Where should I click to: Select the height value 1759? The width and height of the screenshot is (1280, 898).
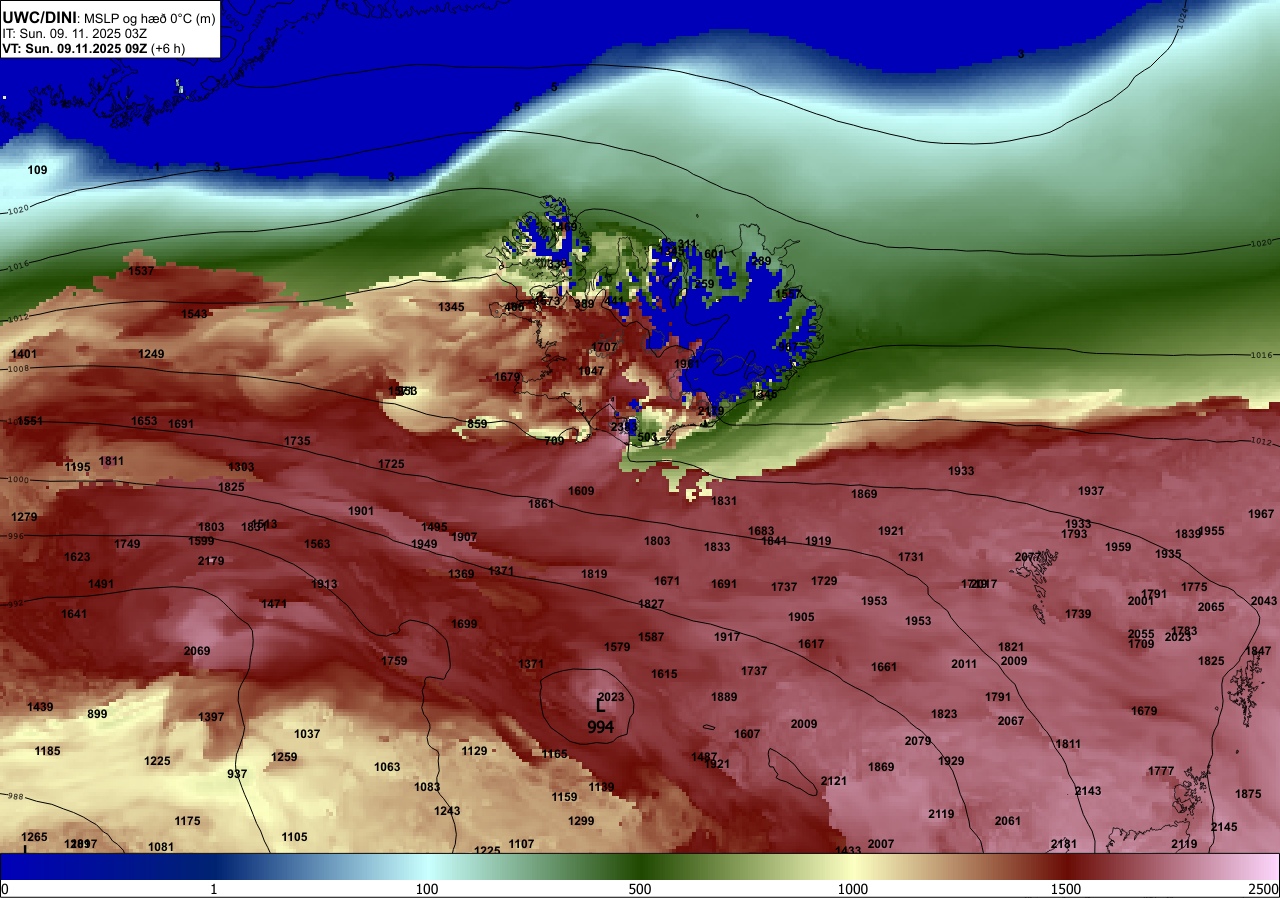394,661
